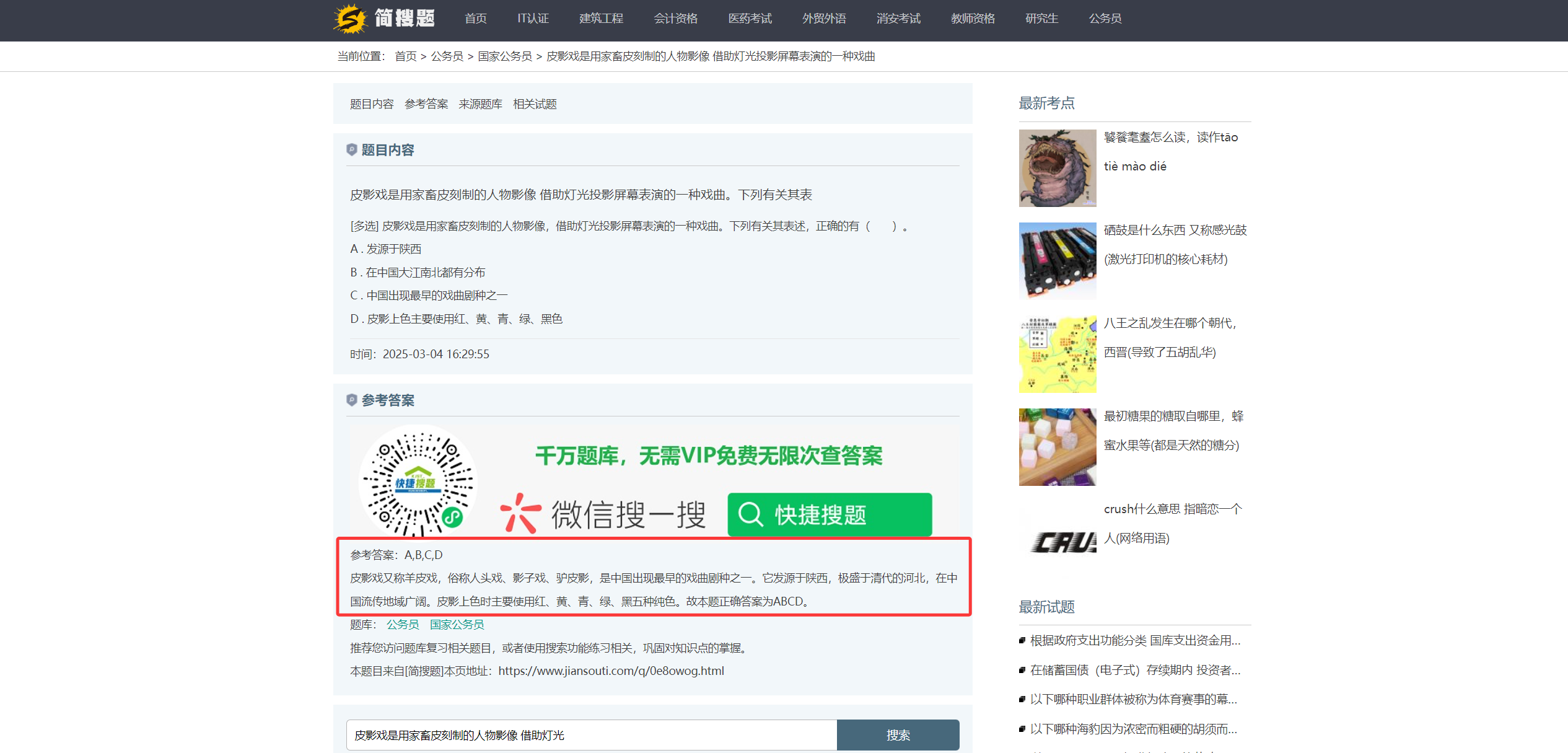The image size is (1568, 753).
Task: Click the WeChat 搜一搜 icon in the banner
Action: [522, 513]
